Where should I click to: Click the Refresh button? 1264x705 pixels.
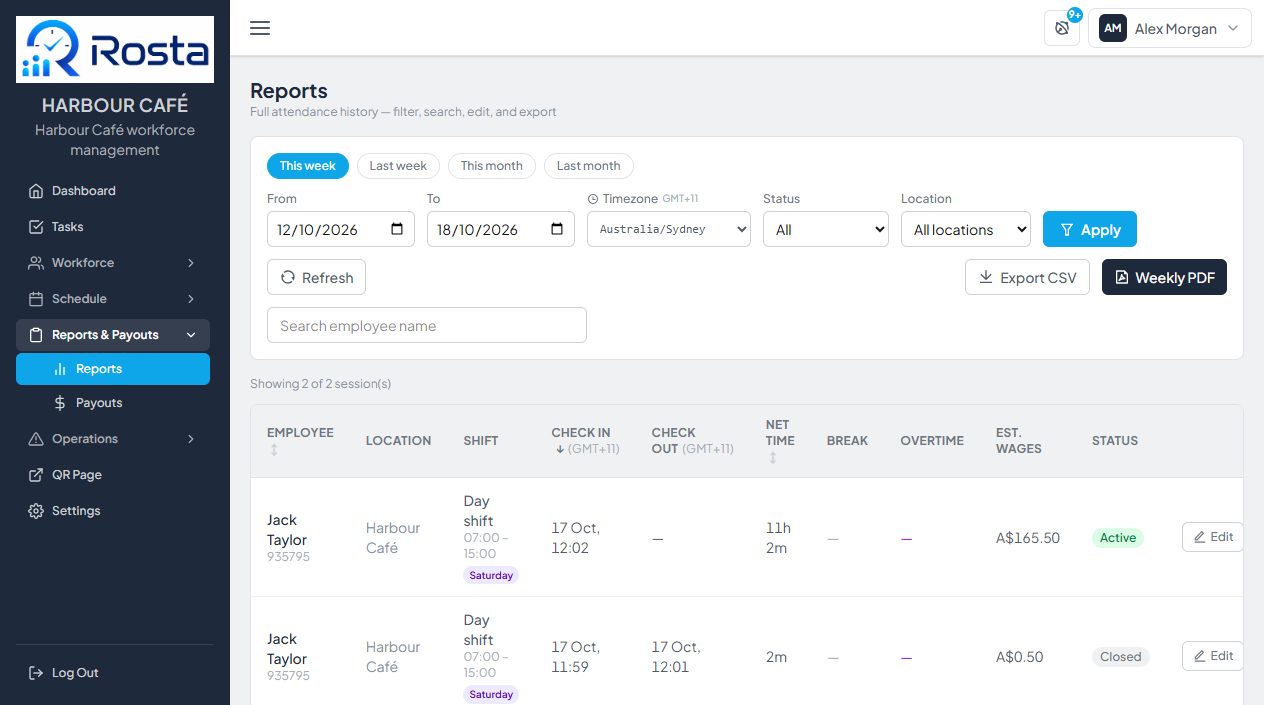coord(316,277)
